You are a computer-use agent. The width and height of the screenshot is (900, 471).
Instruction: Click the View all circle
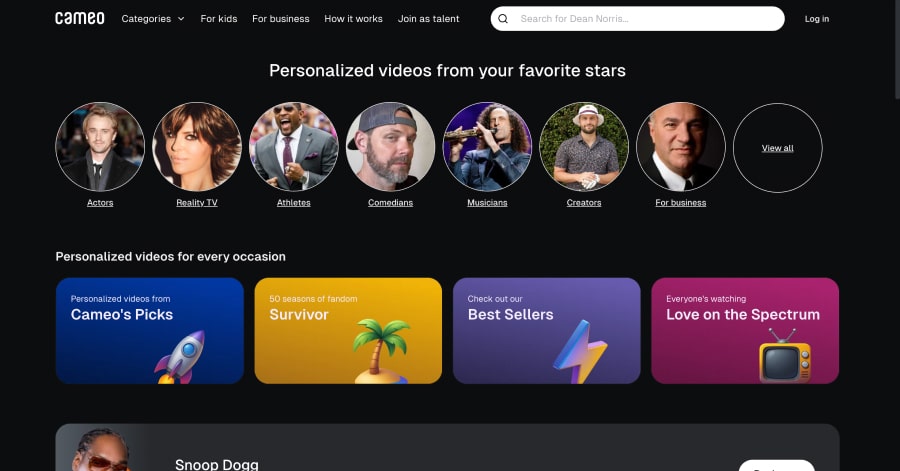(x=778, y=147)
